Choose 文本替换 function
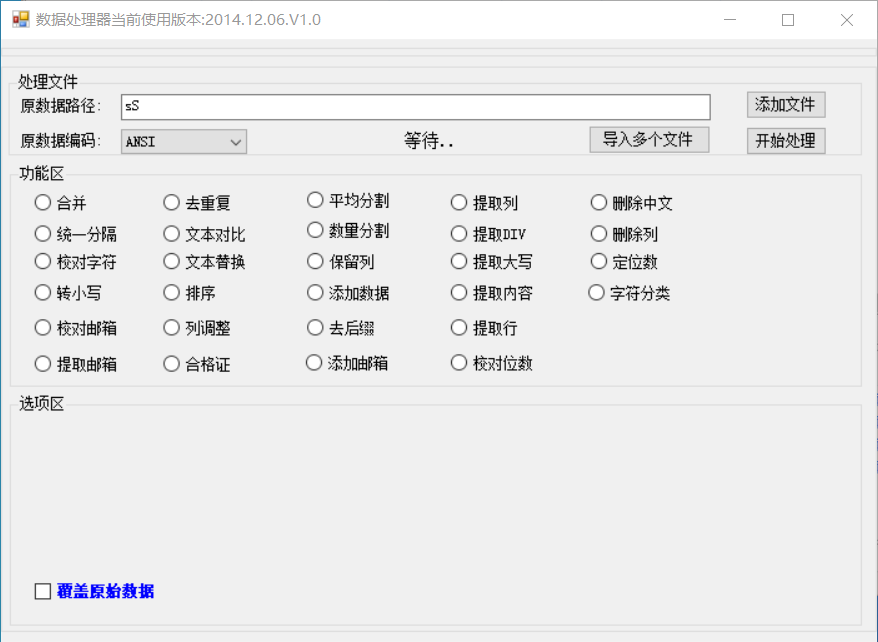 point(171,262)
